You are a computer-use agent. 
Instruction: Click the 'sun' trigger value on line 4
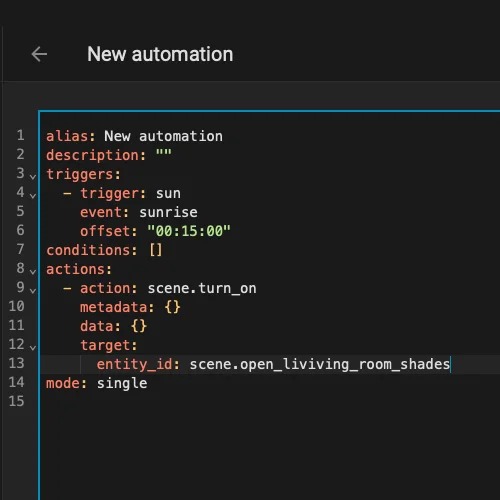[168, 194]
